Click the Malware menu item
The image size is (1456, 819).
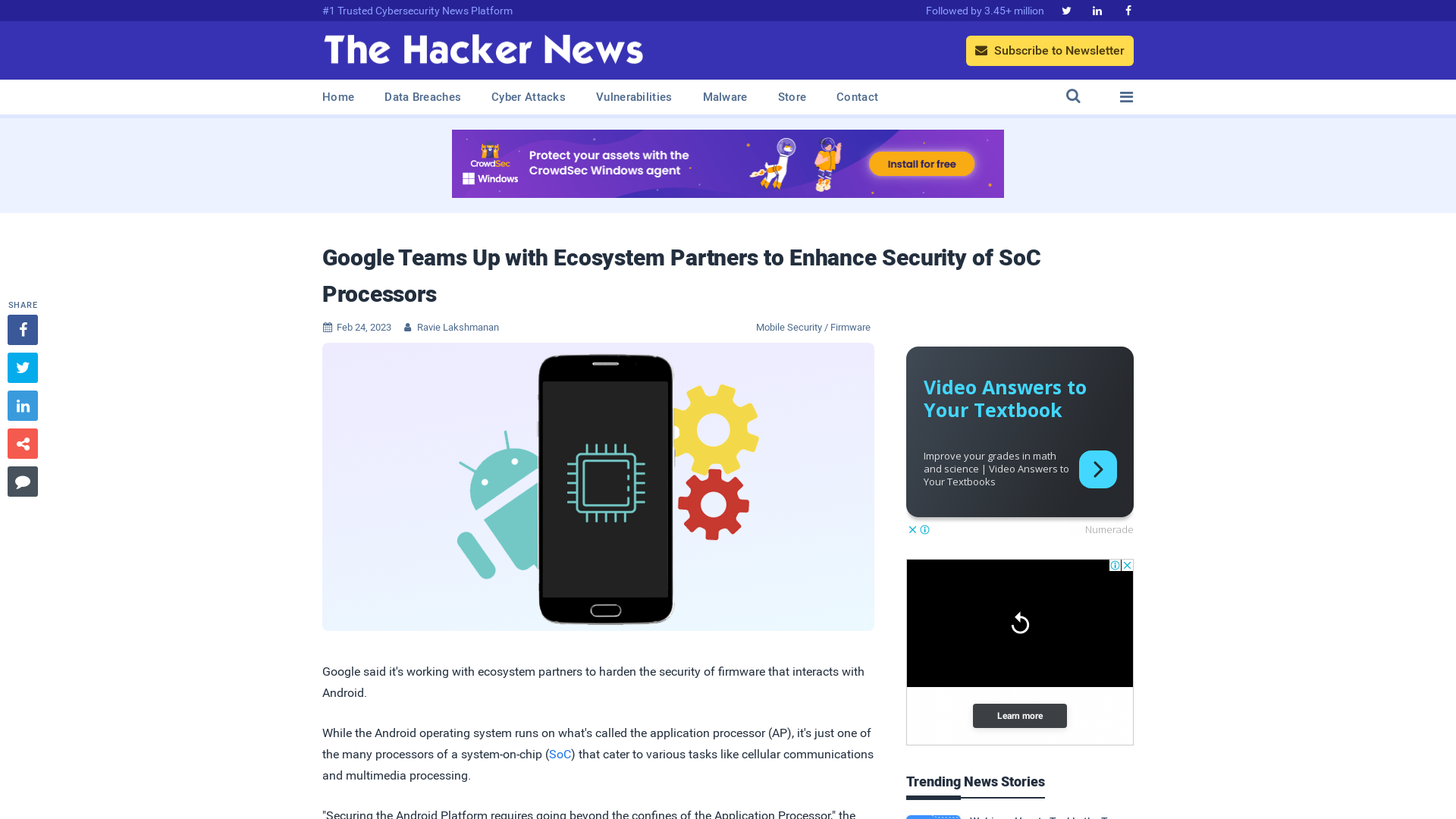tap(725, 97)
